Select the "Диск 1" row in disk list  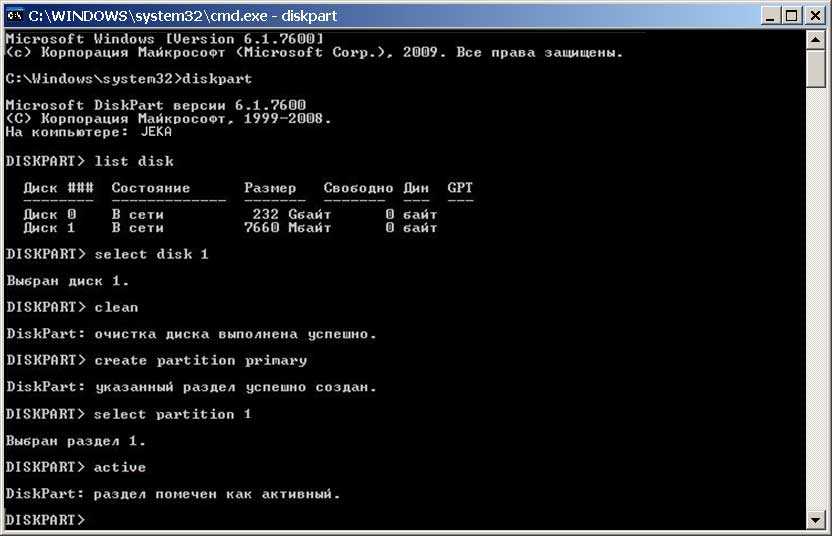point(230,228)
